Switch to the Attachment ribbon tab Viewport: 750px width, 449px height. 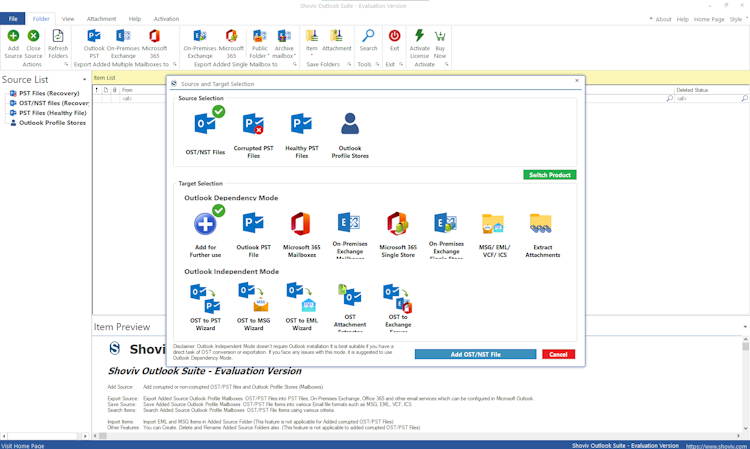[x=101, y=19]
